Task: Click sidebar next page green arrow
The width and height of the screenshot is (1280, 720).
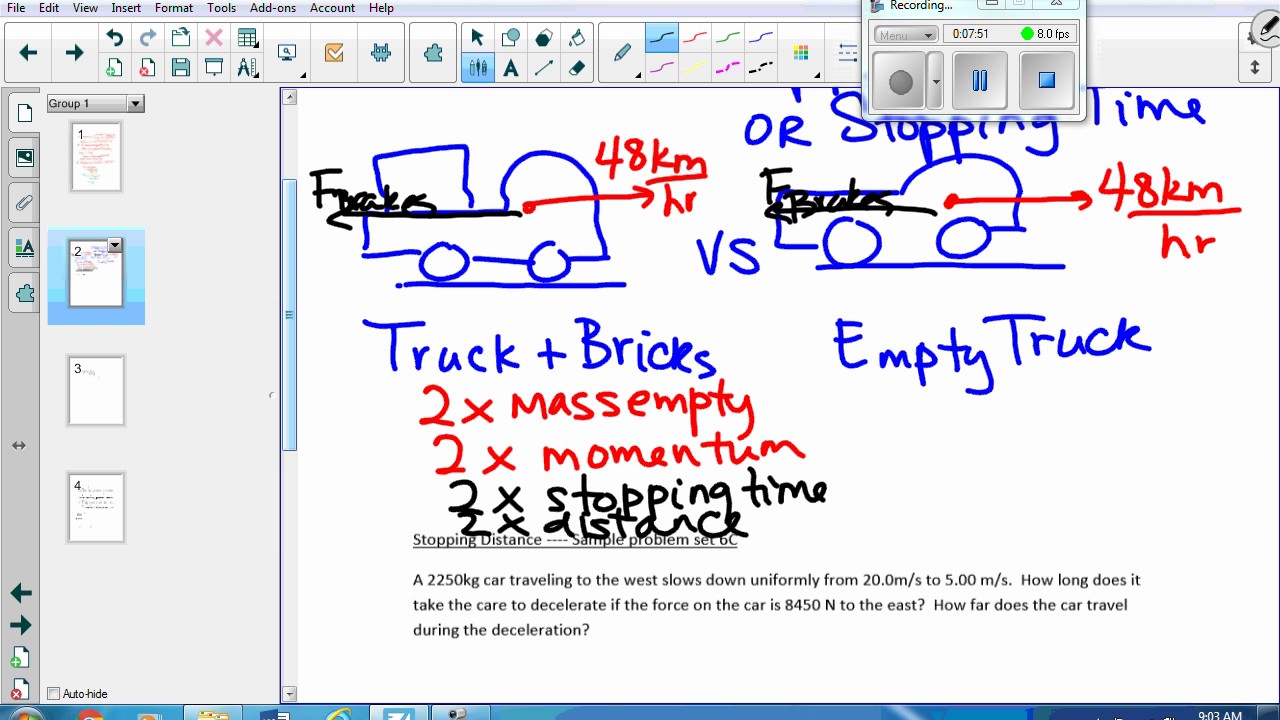Action: click(x=21, y=626)
